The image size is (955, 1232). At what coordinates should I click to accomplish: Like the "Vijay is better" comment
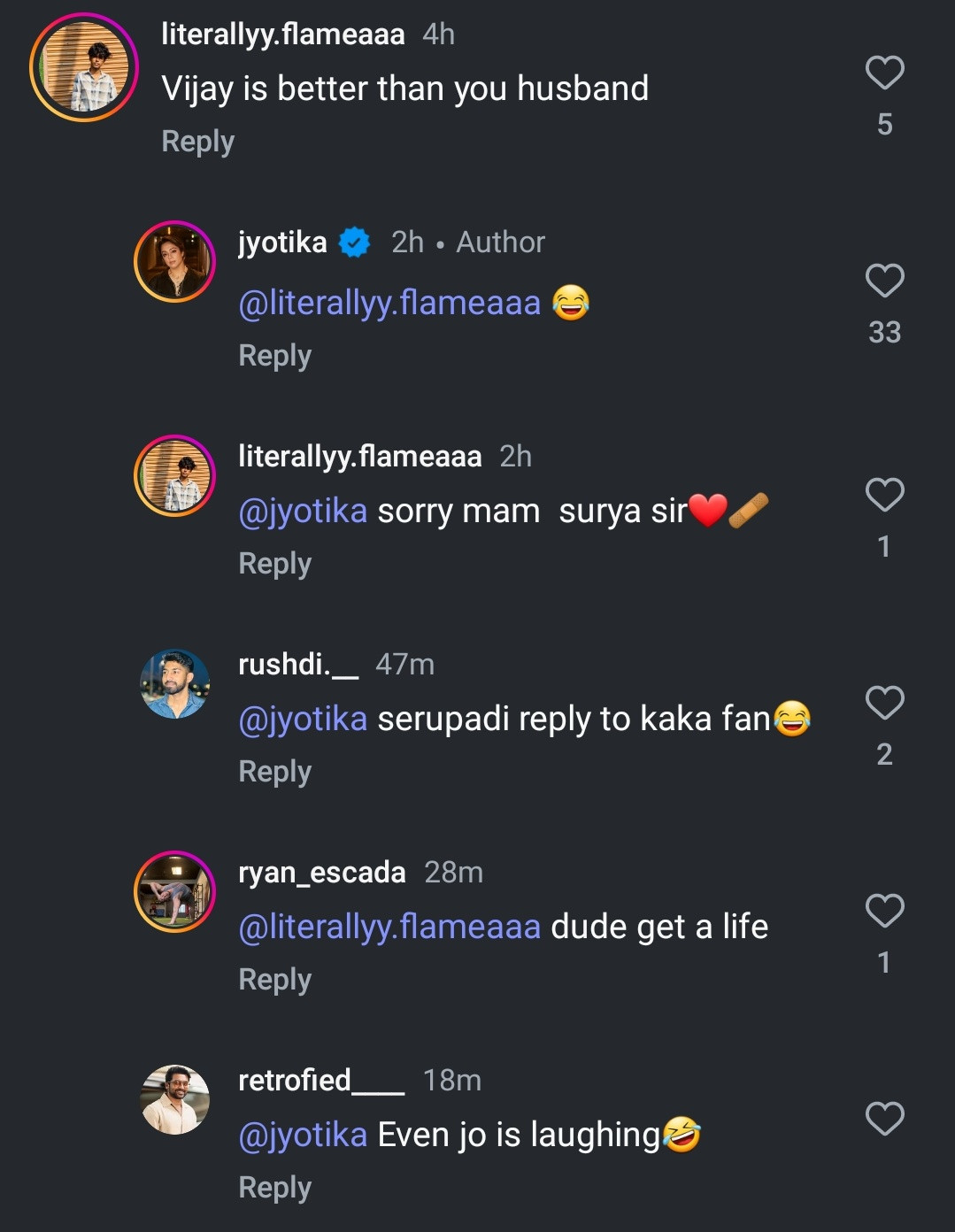(x=884, y=73)
